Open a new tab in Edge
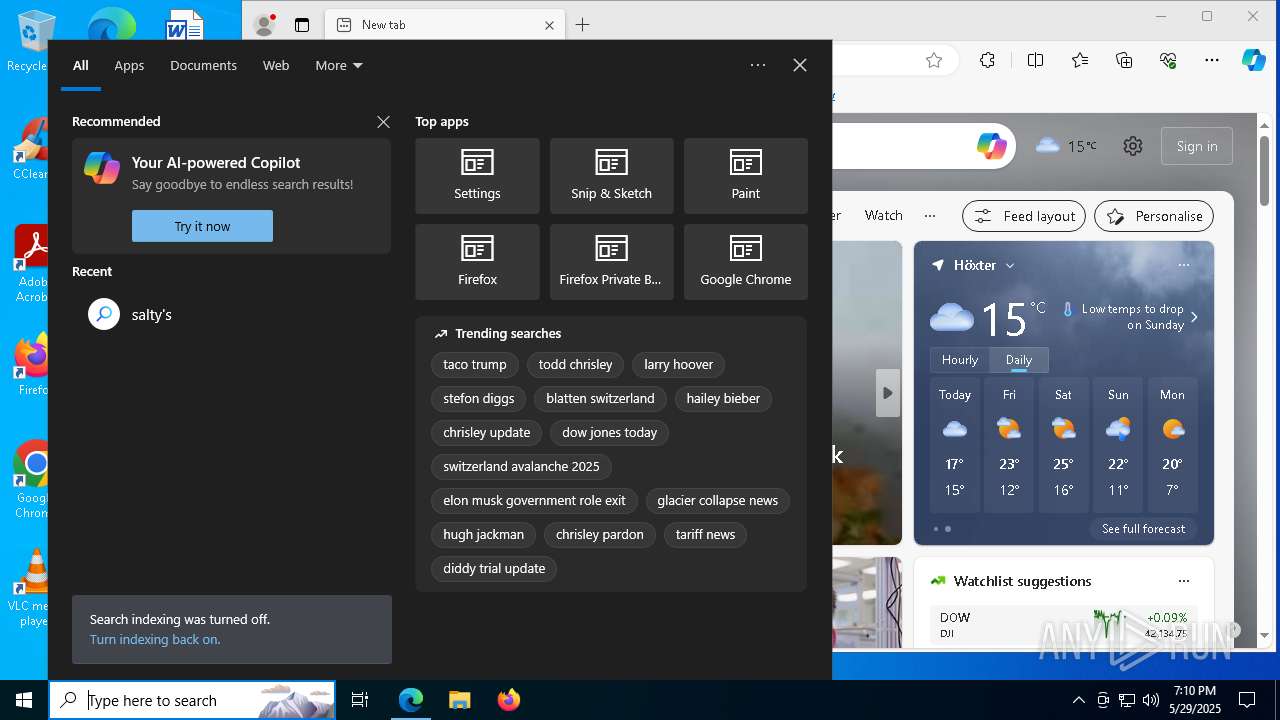 click(582, 25)
